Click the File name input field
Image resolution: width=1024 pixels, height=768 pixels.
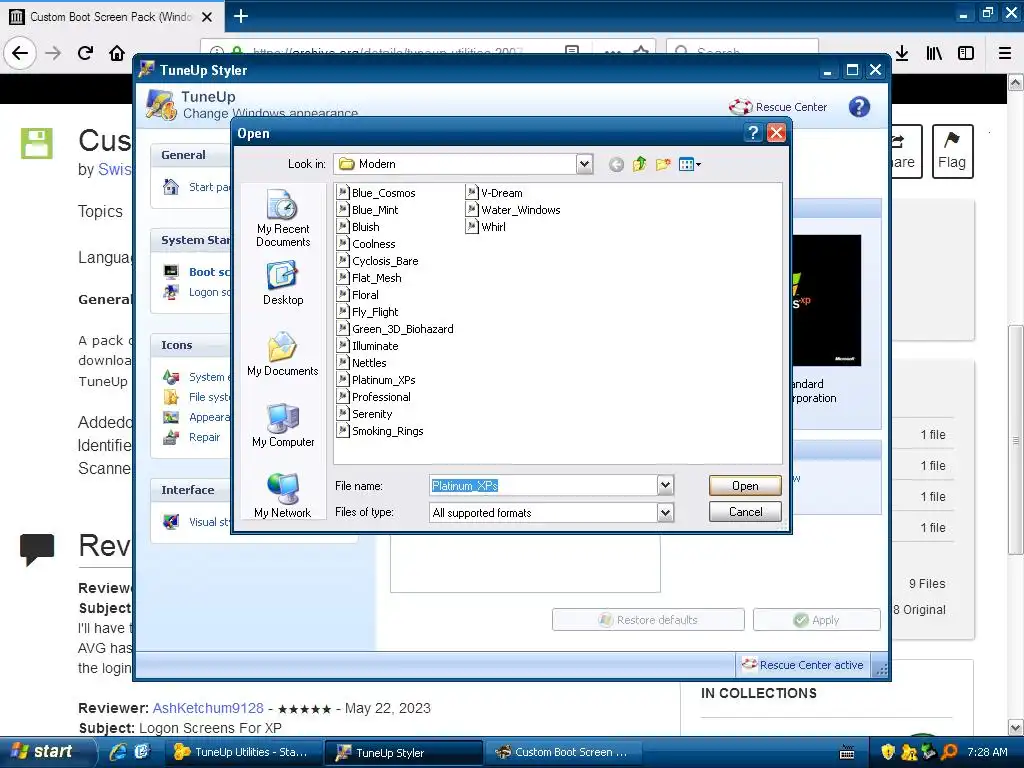tap(543, 485)
